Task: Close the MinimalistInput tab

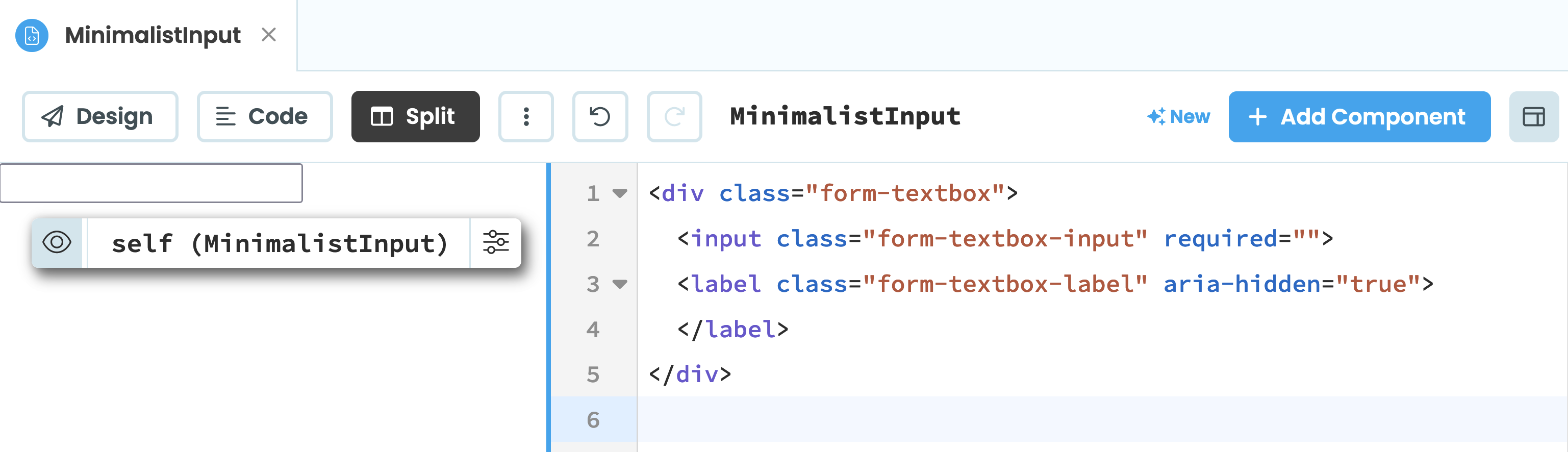Action: coord(268,35)
